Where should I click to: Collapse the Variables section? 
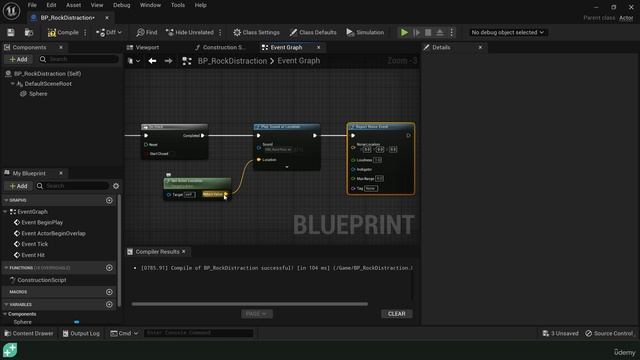coord(6,304)
